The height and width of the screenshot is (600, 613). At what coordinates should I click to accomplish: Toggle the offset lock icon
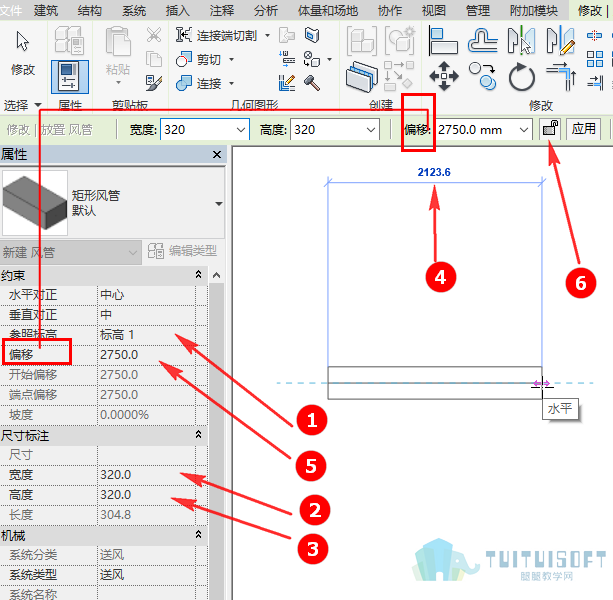550,129
